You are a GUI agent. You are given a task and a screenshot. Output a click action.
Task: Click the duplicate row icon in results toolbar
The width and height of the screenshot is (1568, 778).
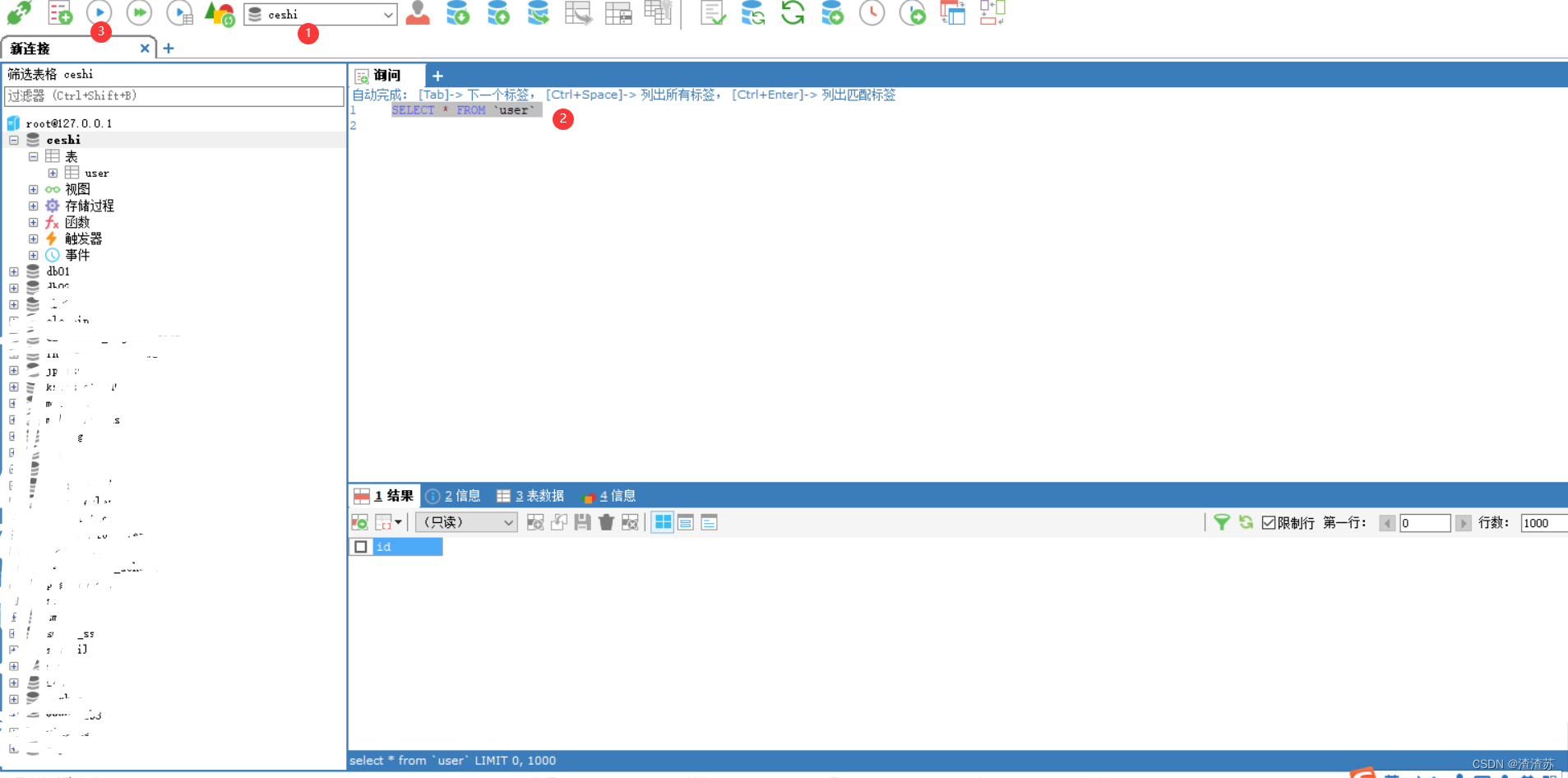pos(559,522)
